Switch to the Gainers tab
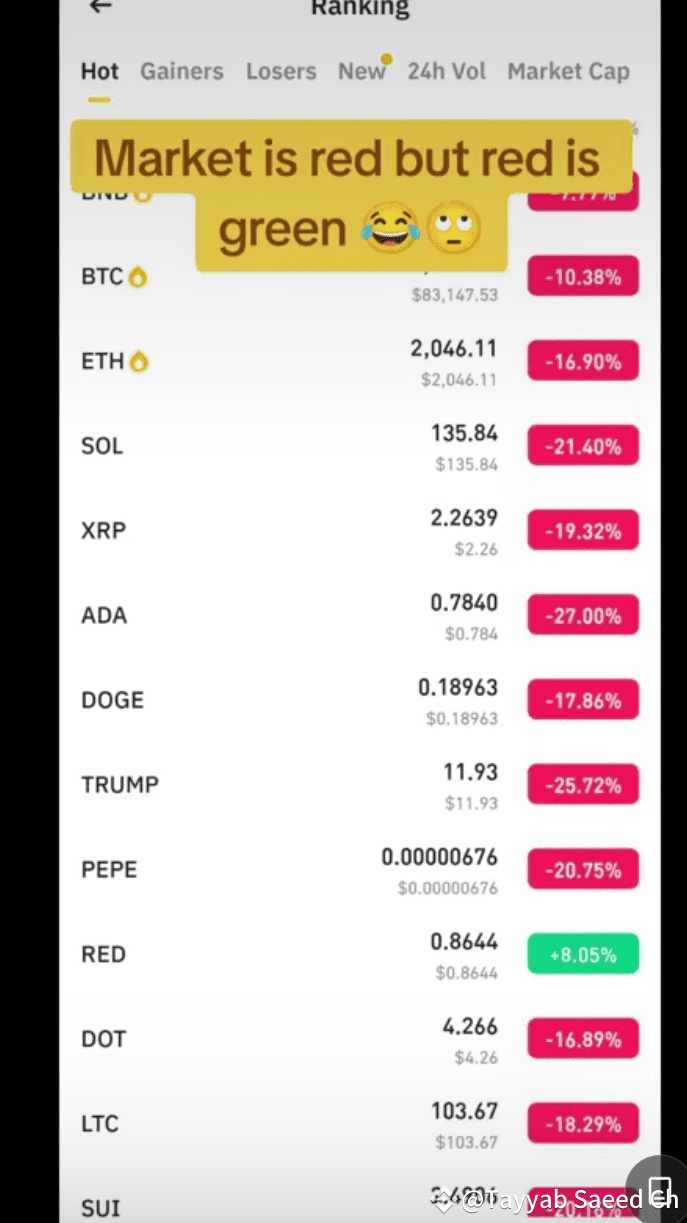Screen dimensions: 687x1223 [x=181, y=71]
